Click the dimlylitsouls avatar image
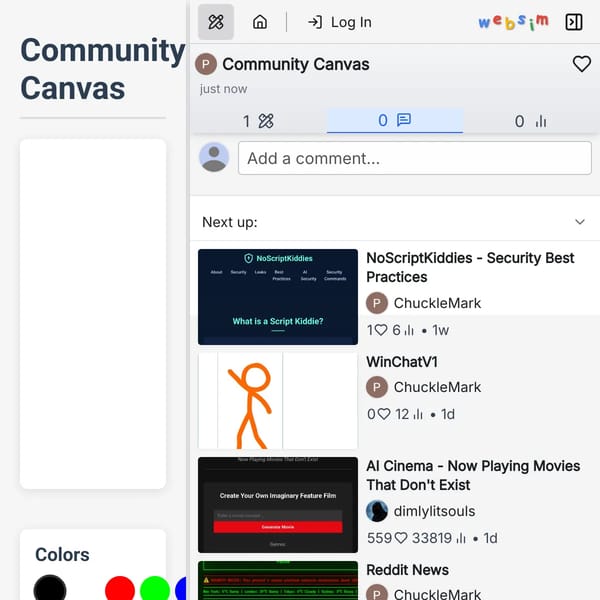 (x=377, y=511)
